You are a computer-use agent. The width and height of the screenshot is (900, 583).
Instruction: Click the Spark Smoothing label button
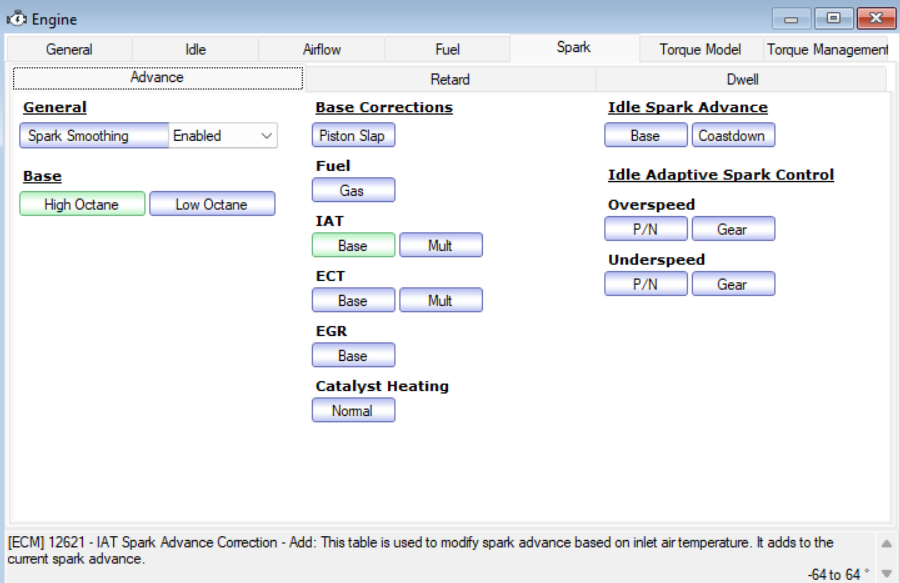(x=94, y=135)
